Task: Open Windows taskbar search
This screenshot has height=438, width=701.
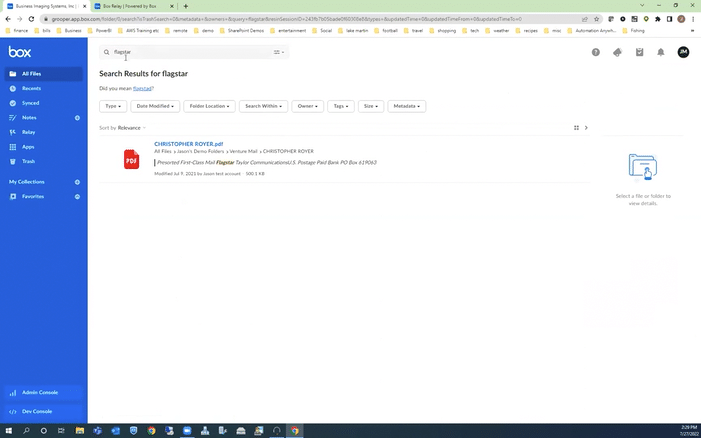Action: pos(26,431)
